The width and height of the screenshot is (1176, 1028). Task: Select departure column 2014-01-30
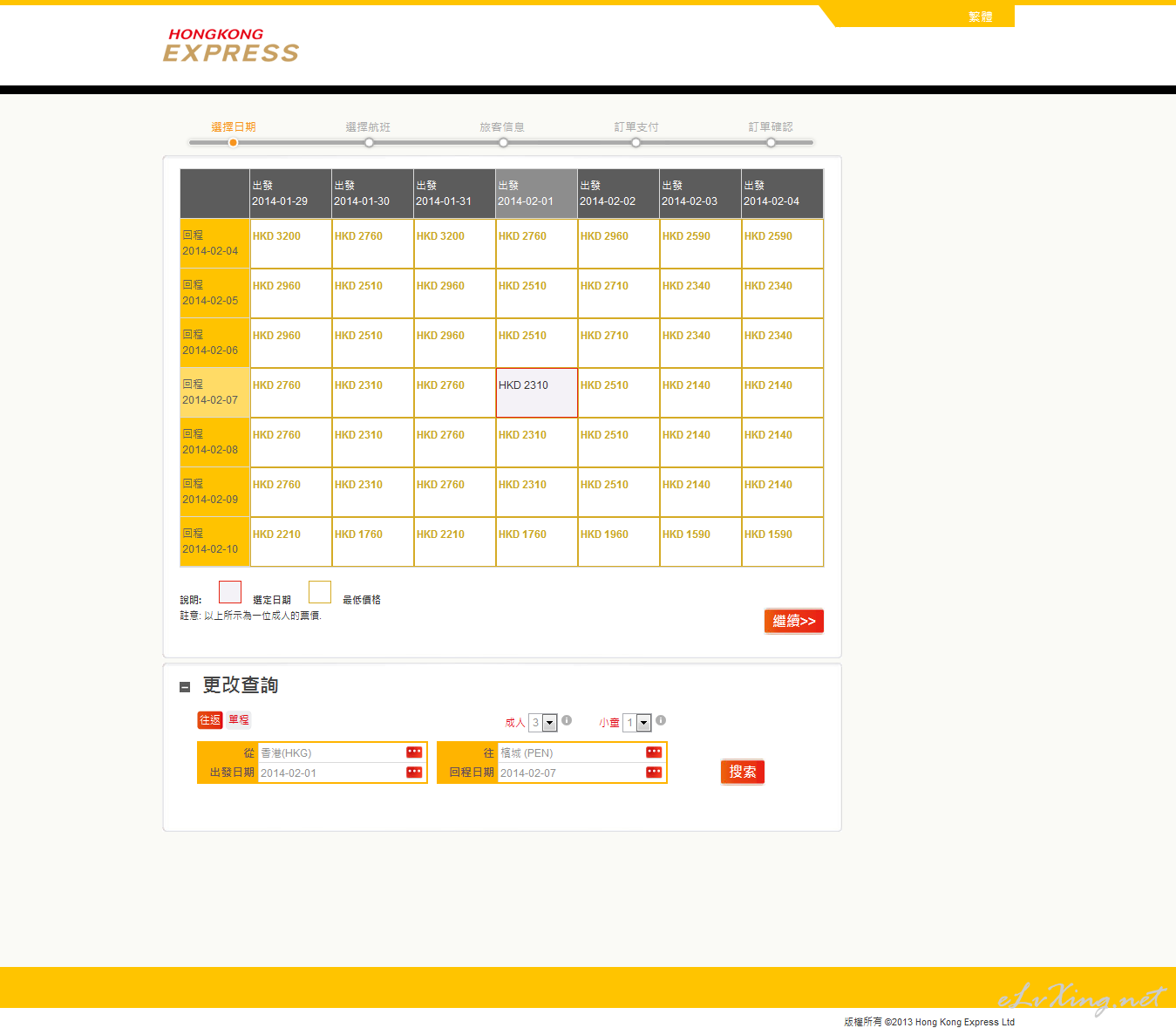pyautogui.click(x=372, y=194)
